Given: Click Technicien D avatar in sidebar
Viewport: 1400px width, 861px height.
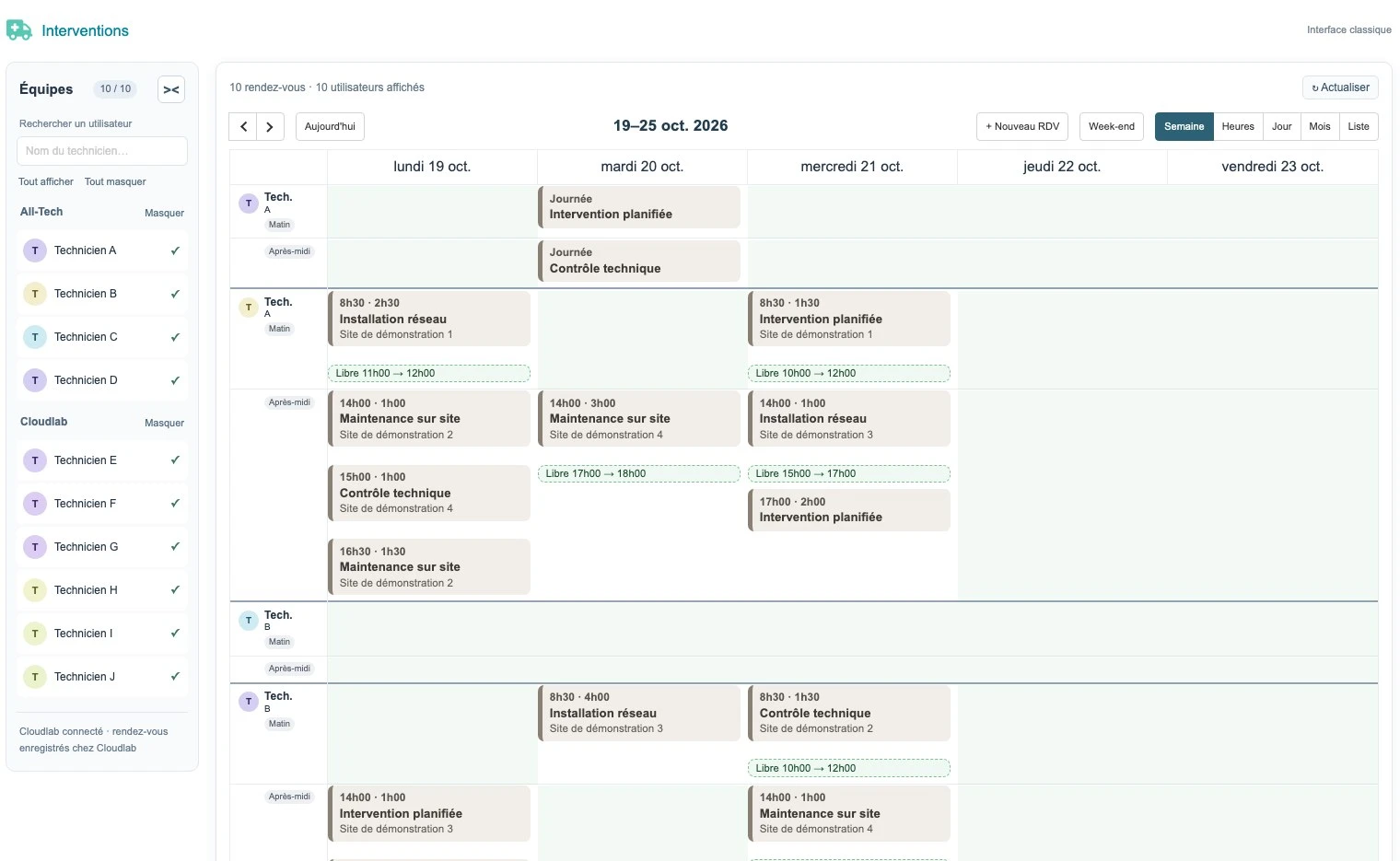Looking at the screenshot, I should 35,380.
